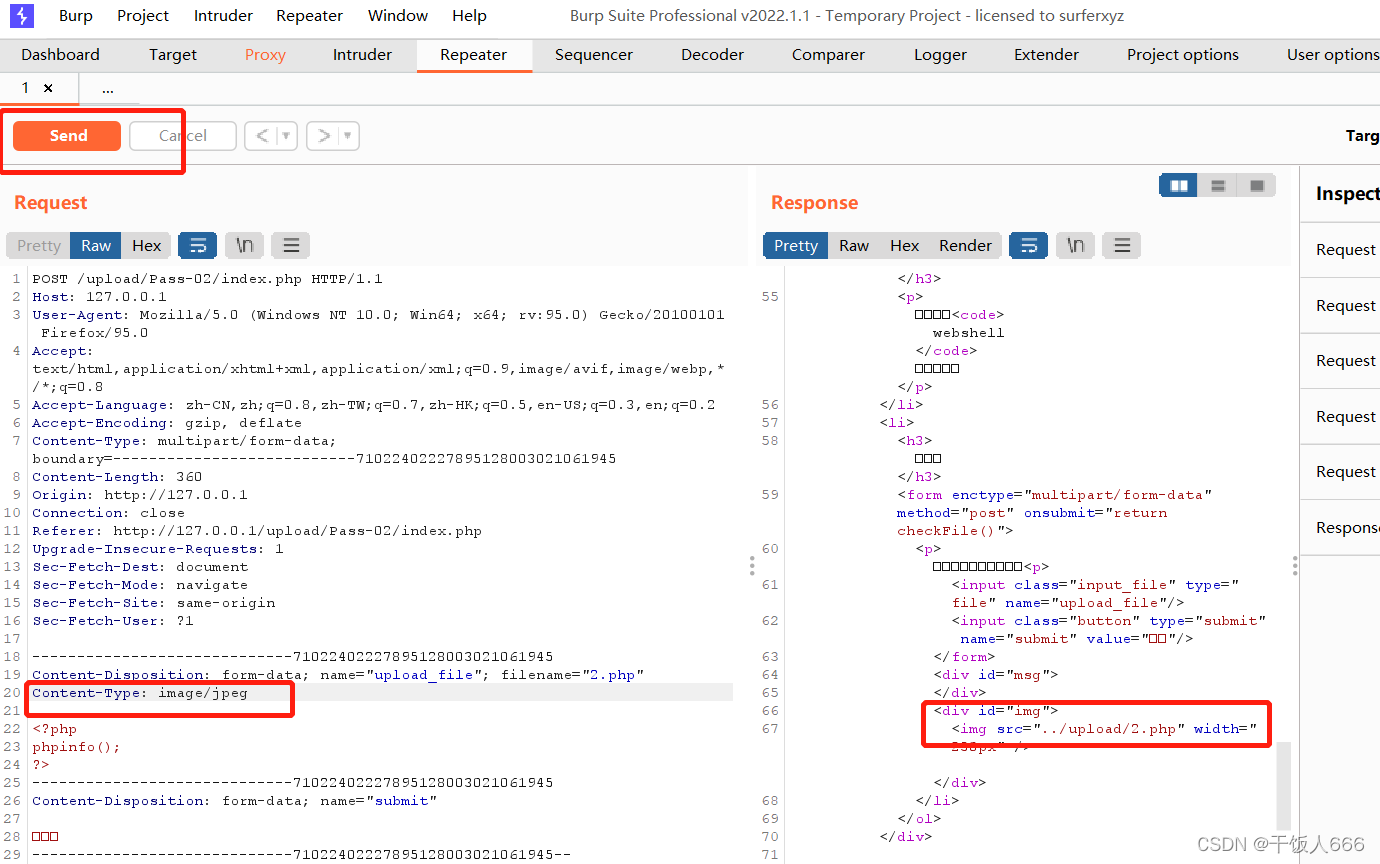Image resolution: width=1380 pixels, height=864 pixels.
Task: Switch to Extender tab
Action: [1046, 54]
